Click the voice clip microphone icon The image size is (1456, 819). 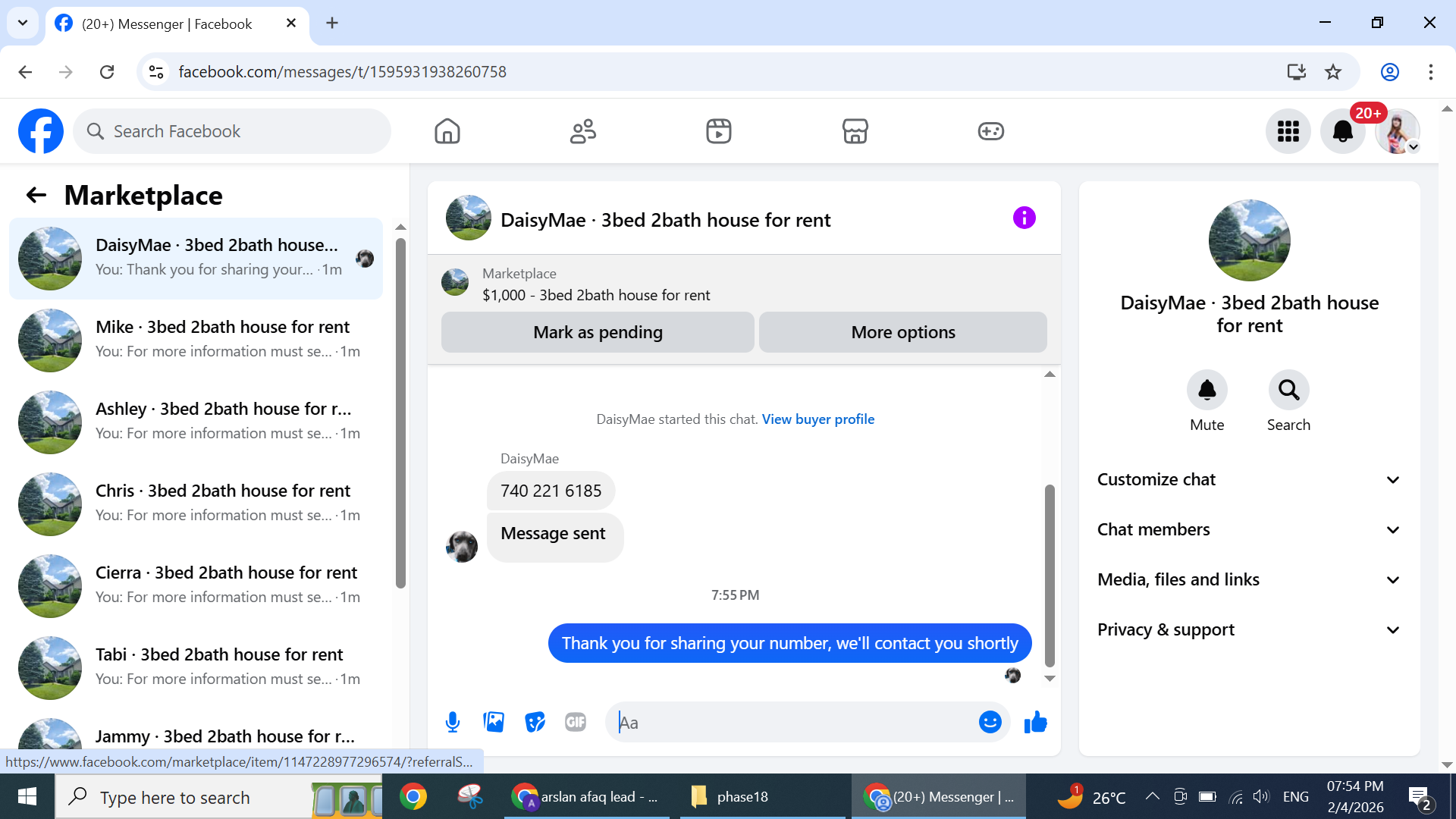(453, 722)
